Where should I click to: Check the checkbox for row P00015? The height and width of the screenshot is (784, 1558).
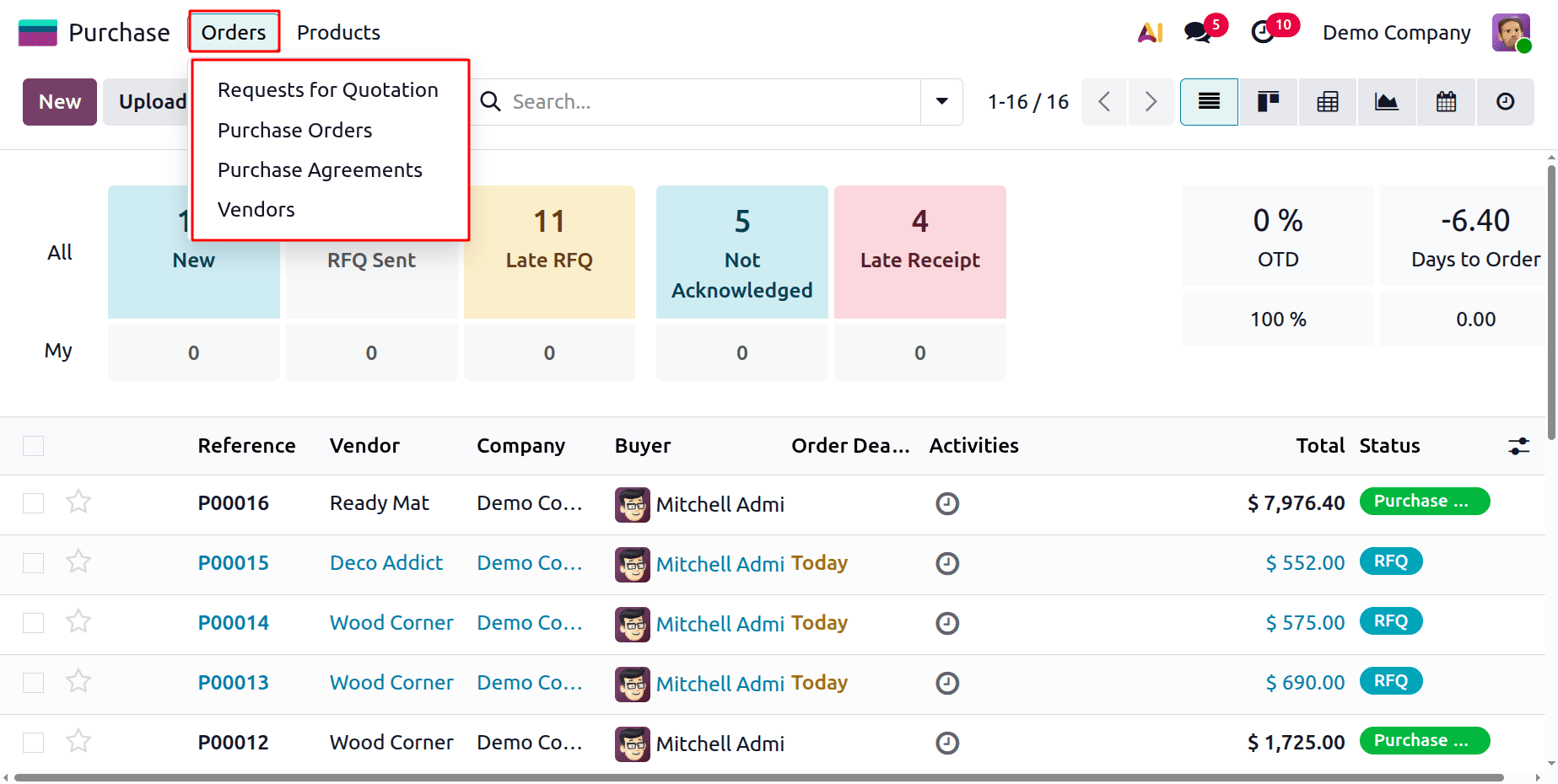click(33, 561)
